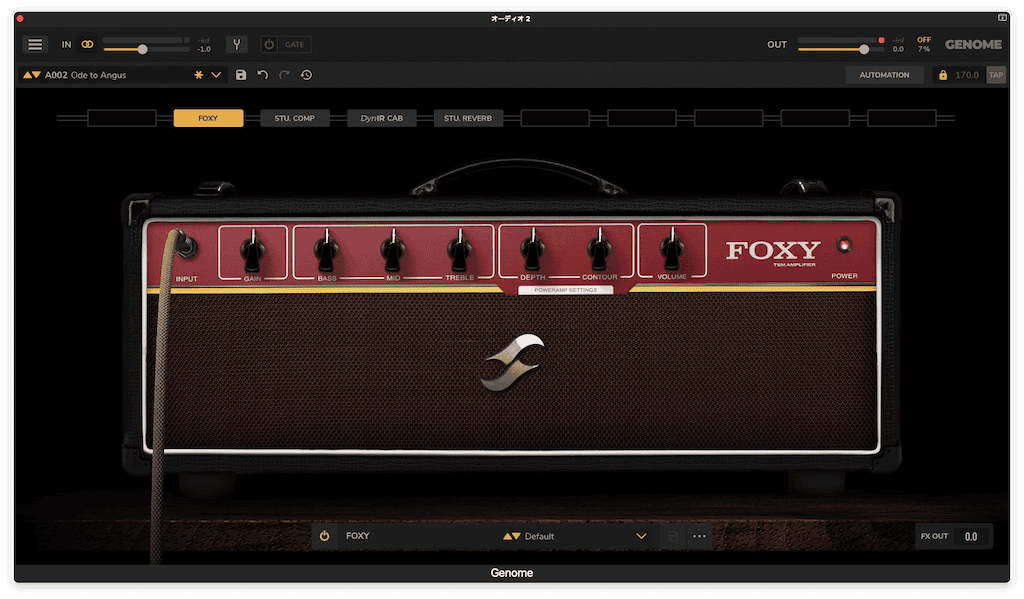1024x599 pixels.
Task: Click the GATE label button
Action: tap(295, 44)
